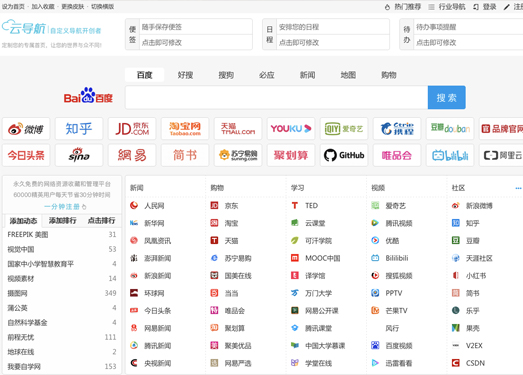This screenshot has width=523, height=375.
Task: Open the 聚划算 logo tile
Action: (x=291, y=155)
